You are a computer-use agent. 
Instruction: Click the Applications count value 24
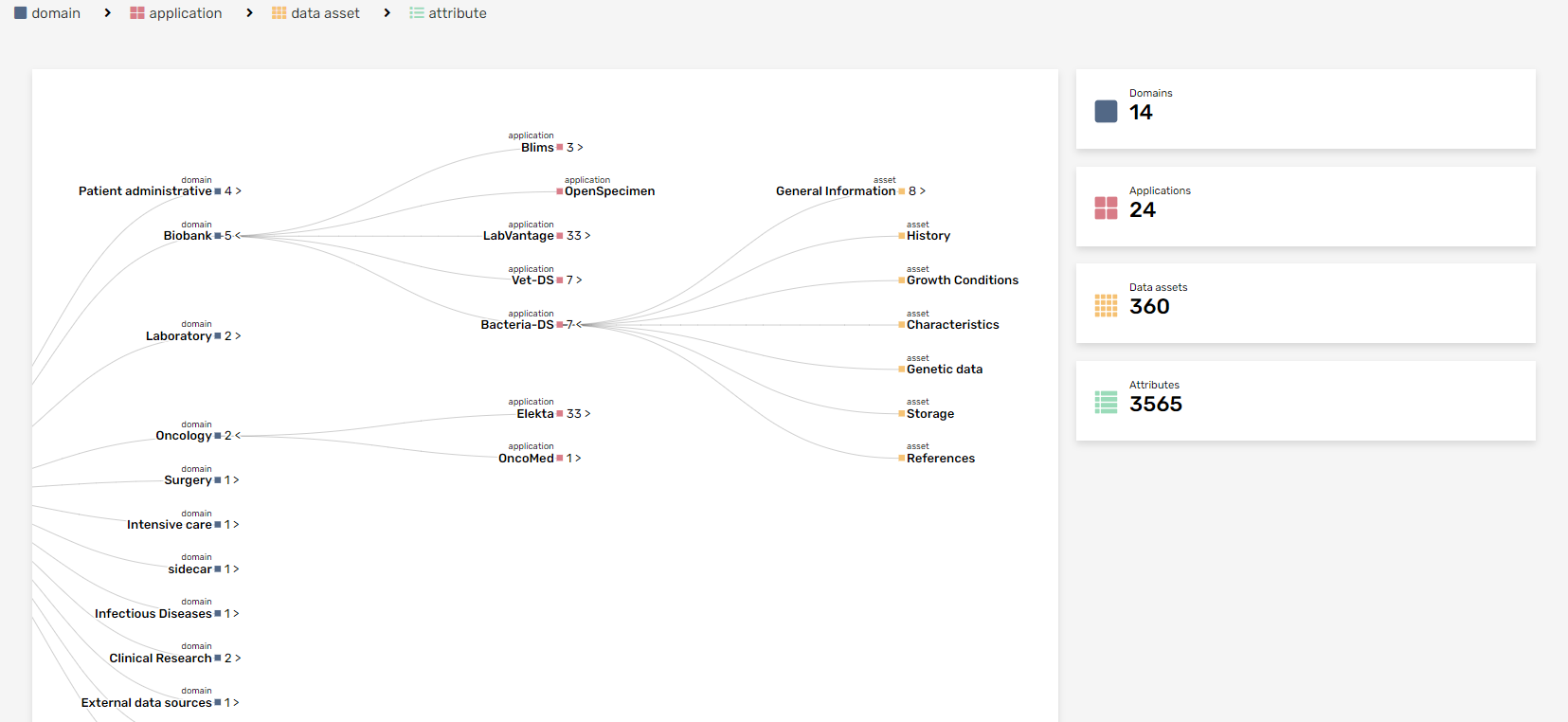point(1143,210)
